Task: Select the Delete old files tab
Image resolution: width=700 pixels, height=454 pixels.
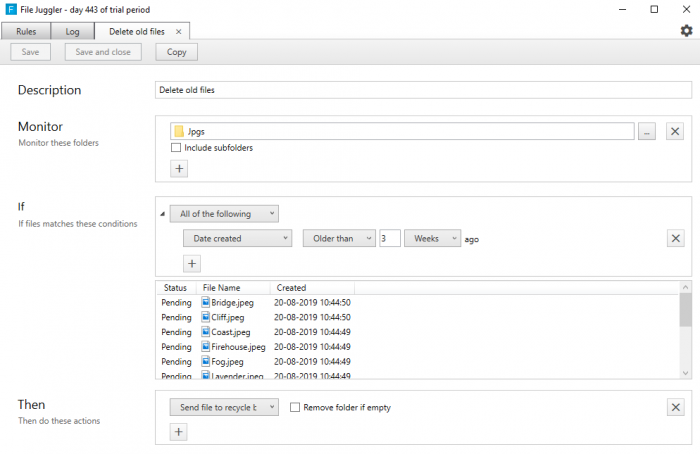Action: pyautogui.click(x=137, y=32)
